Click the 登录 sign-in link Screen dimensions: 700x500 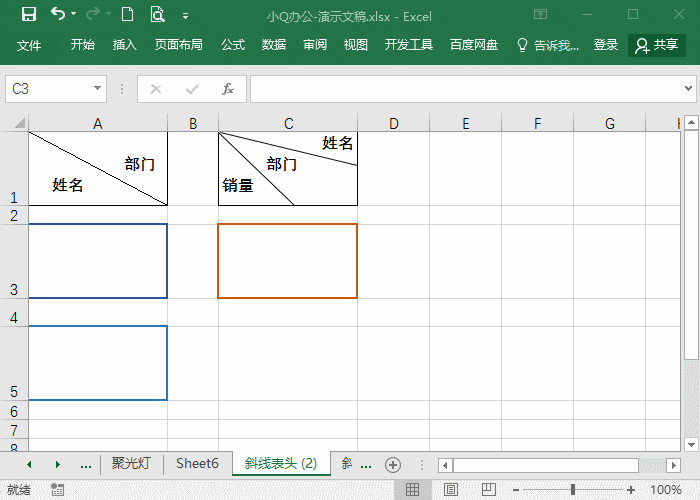click(x=606, y=45)
